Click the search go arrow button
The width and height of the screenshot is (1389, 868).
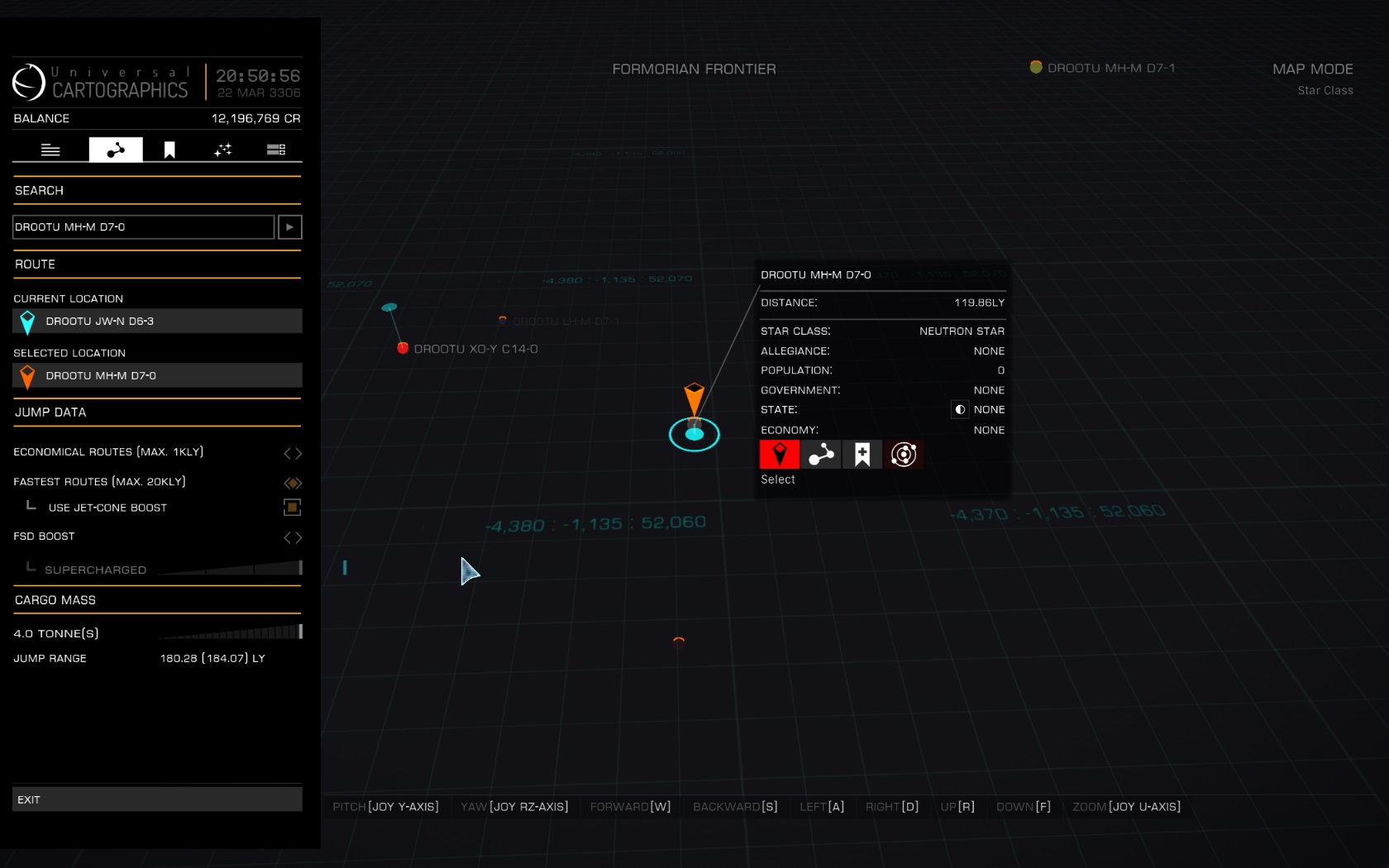(x=290, y=227)
